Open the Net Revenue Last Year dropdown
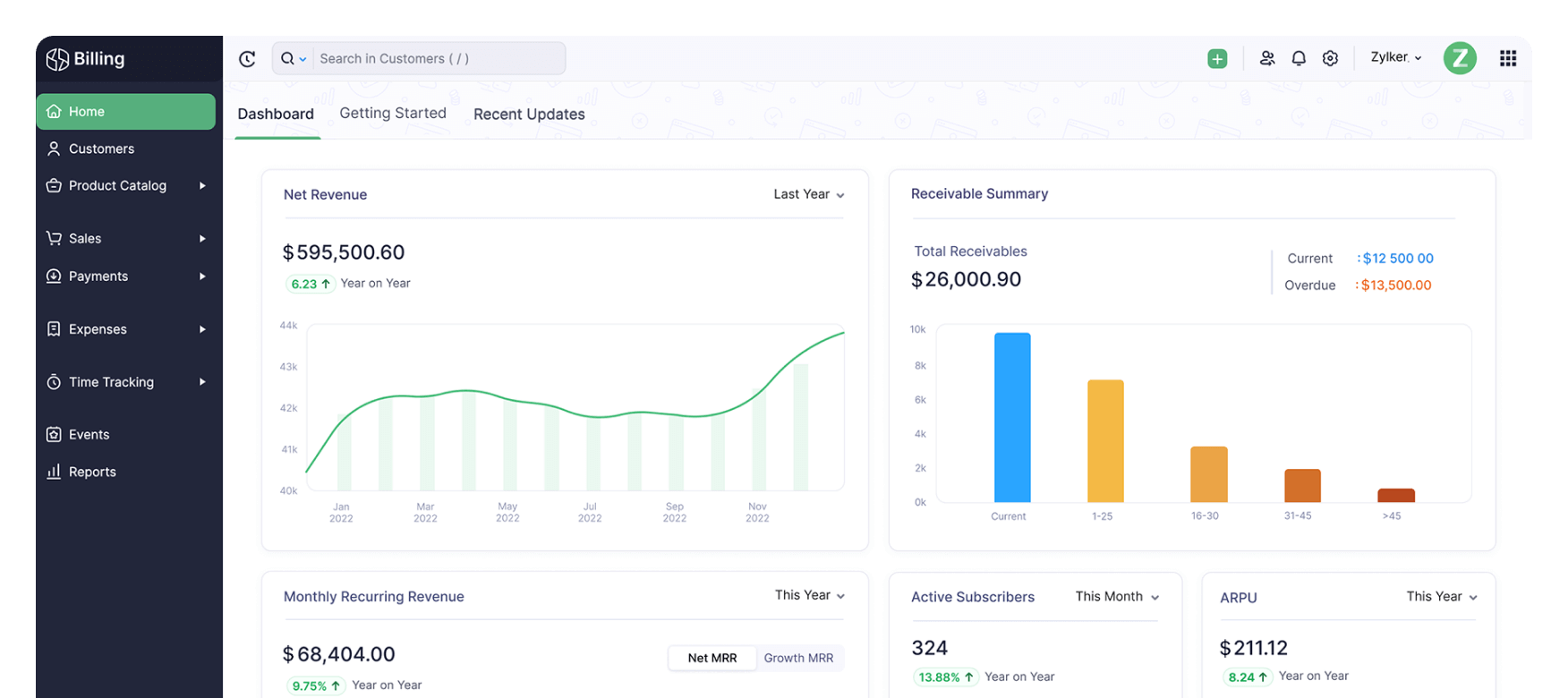This screenshot has height=698, width=1568. tap(808, 194)
